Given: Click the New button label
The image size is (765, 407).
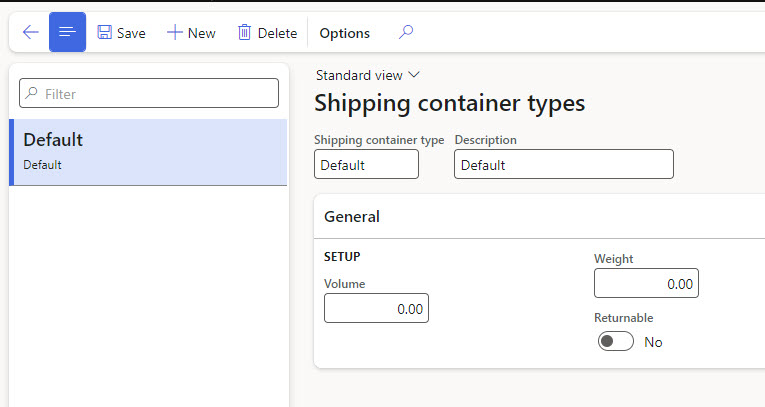Looking at the screenshot, I should tap(202, 33).
